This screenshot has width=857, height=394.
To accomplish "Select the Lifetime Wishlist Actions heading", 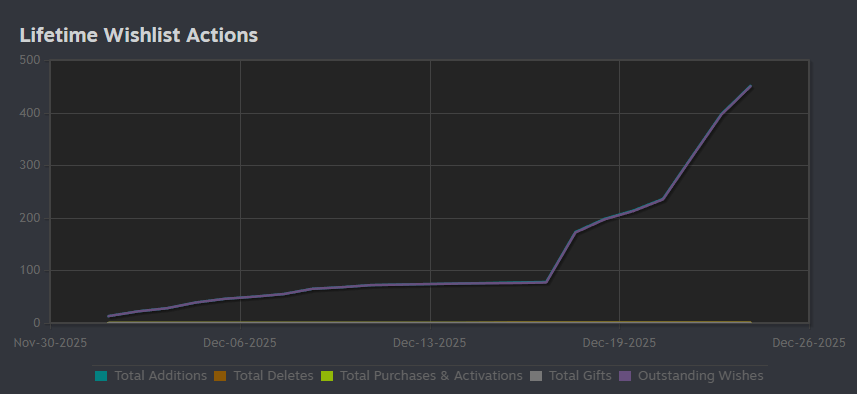I will click(x=139, y=35).
